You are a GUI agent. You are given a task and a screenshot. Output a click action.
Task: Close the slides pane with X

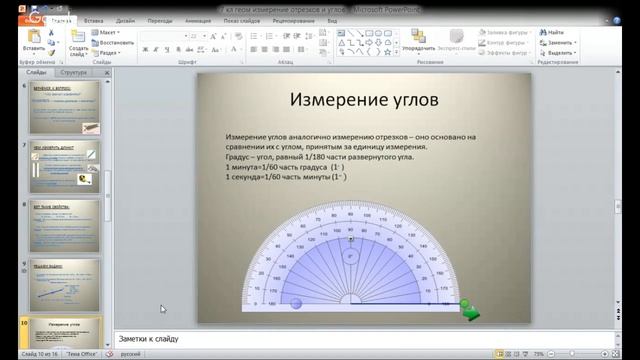coord(107,73)
